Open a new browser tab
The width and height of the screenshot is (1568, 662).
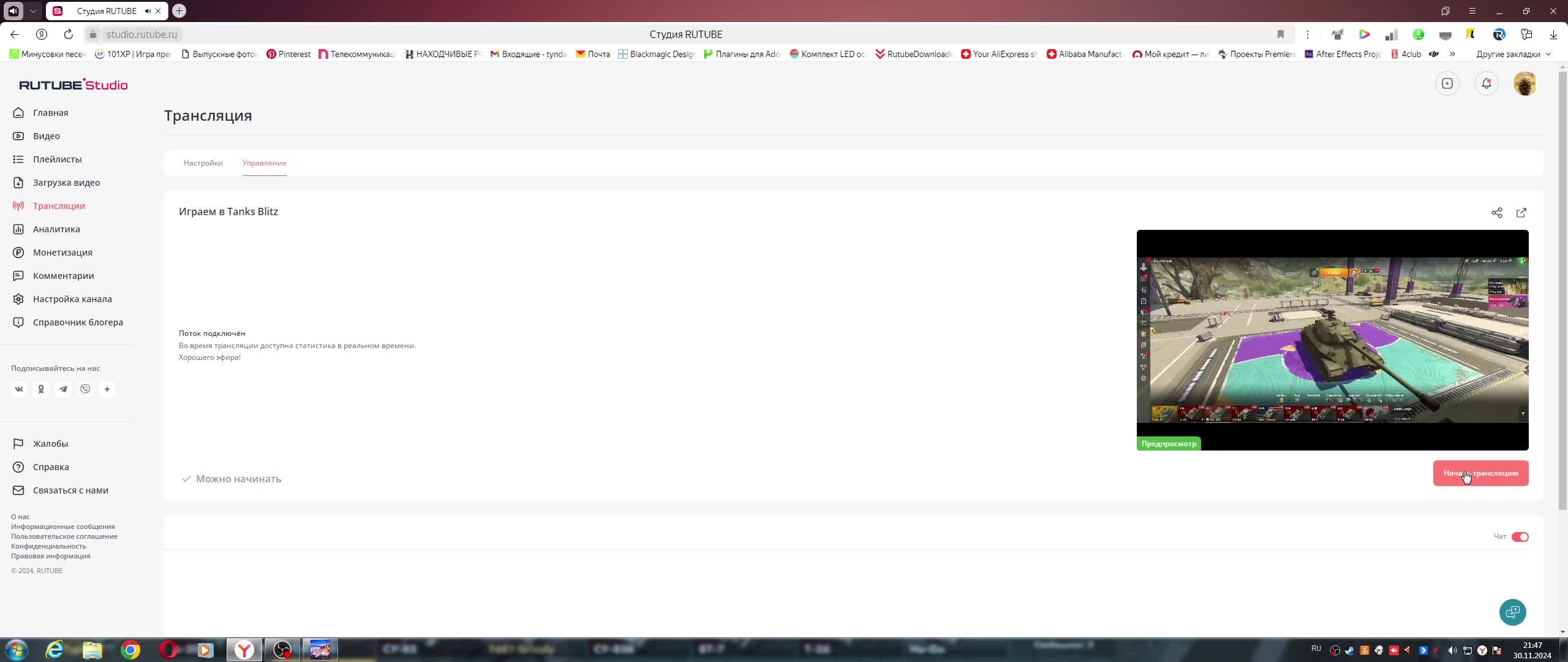tap(179, 11)
